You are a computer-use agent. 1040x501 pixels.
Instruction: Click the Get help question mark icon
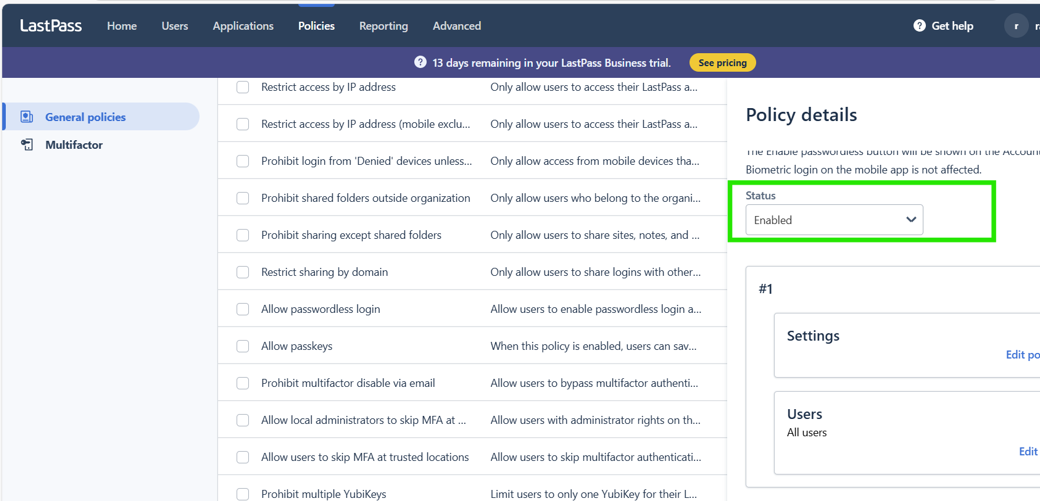919,26
